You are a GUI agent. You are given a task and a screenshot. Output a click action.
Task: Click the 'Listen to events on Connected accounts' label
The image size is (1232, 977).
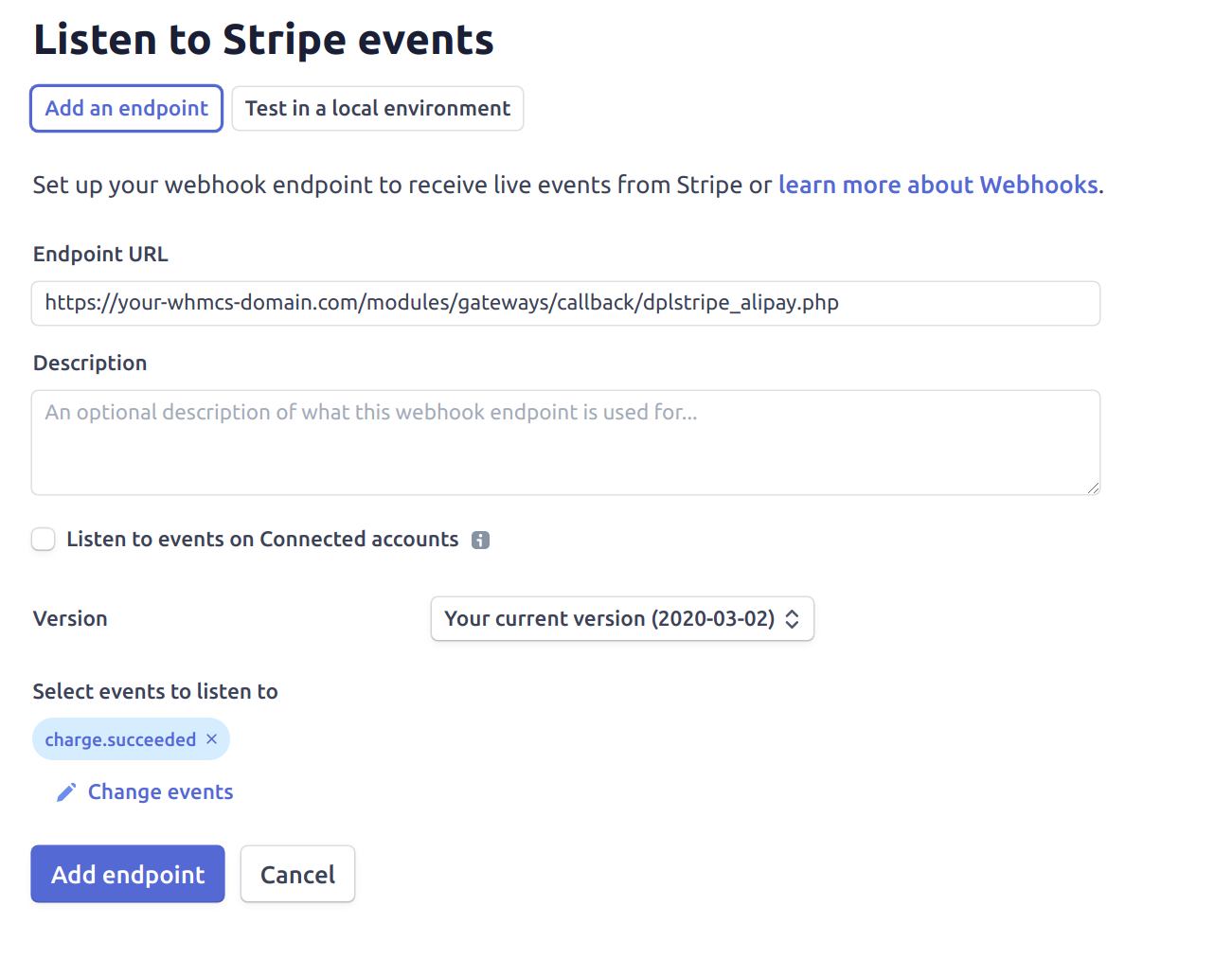tap(262, 540)
